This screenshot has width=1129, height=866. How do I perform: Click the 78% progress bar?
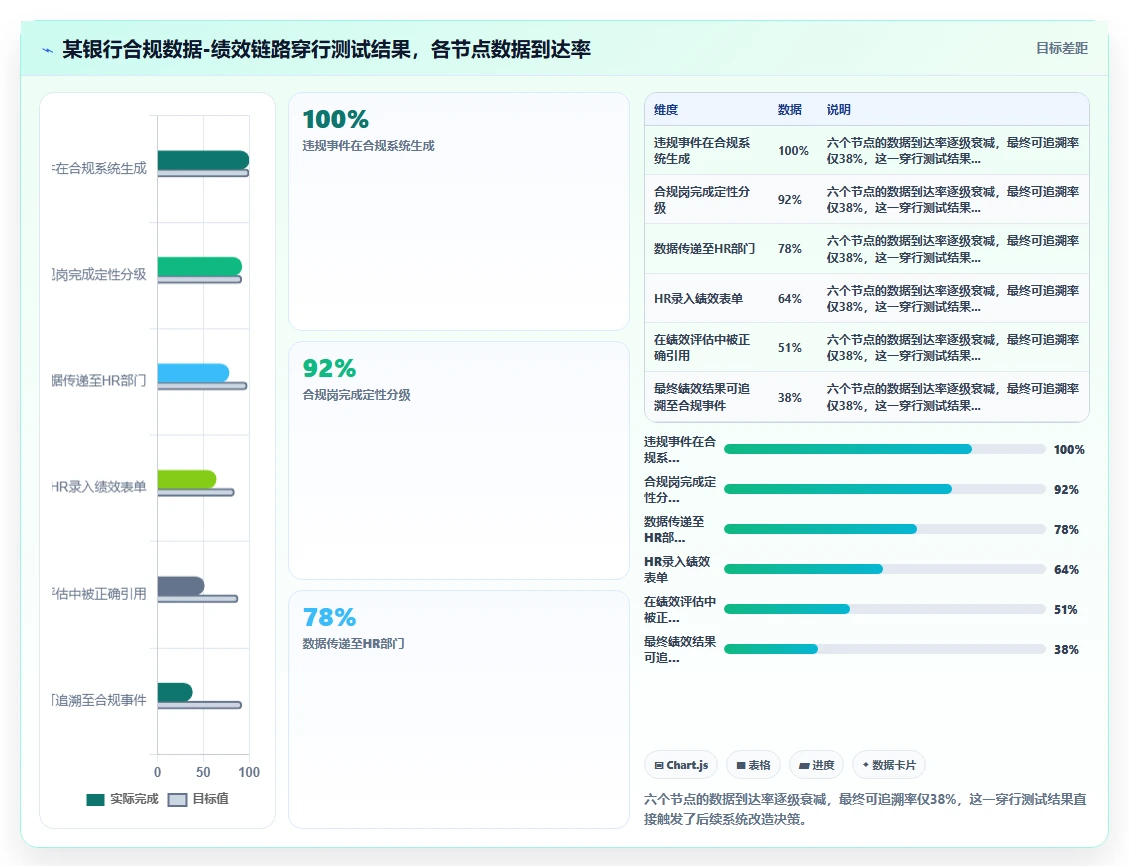884,529
